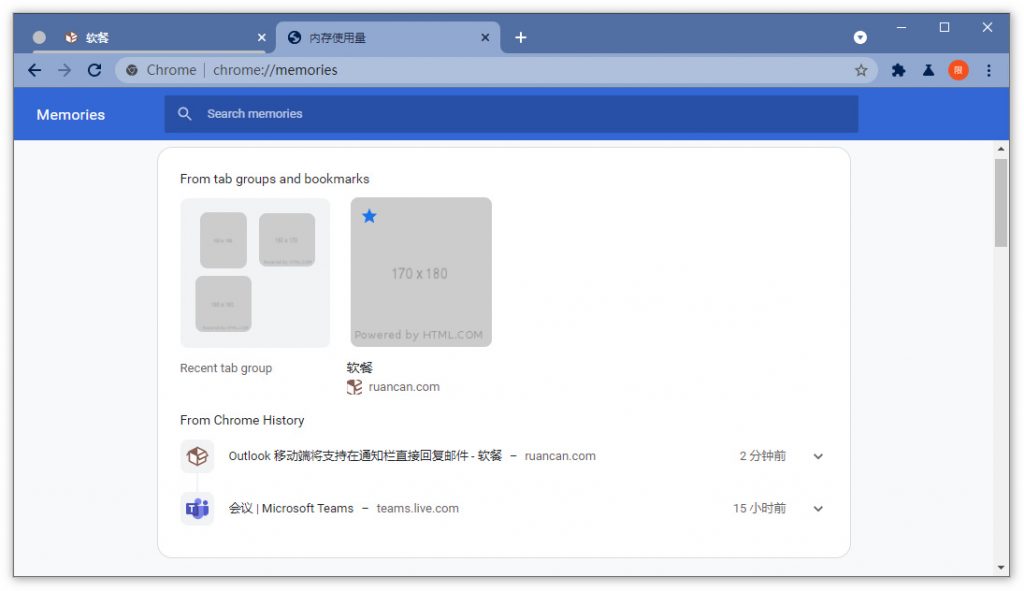The height and width of the screenshot is (591, 1024).
Task: Click the forward navigation arrow
Action: point(64,70)
